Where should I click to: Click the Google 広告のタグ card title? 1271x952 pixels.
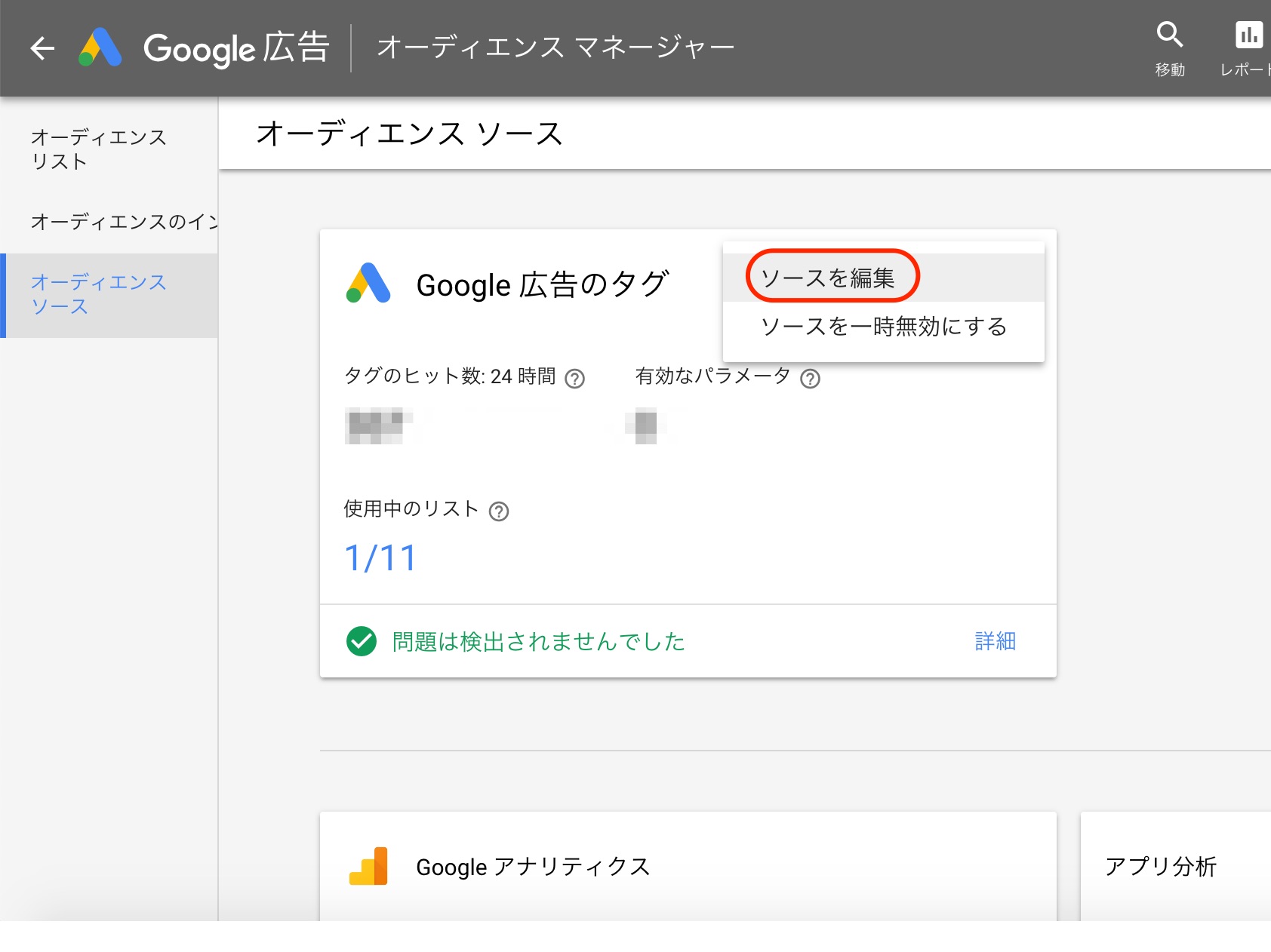(x=543, y=285)
